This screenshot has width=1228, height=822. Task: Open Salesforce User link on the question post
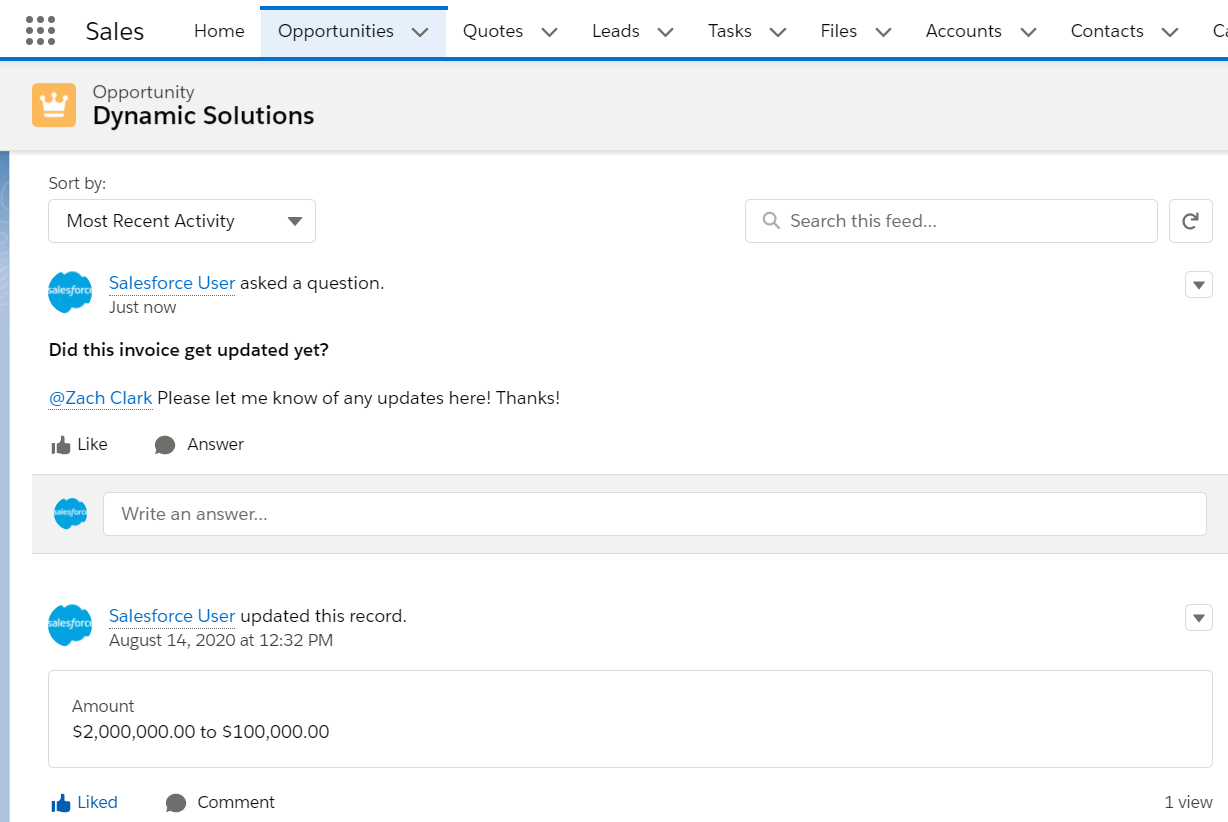click(x=172, y=283)
